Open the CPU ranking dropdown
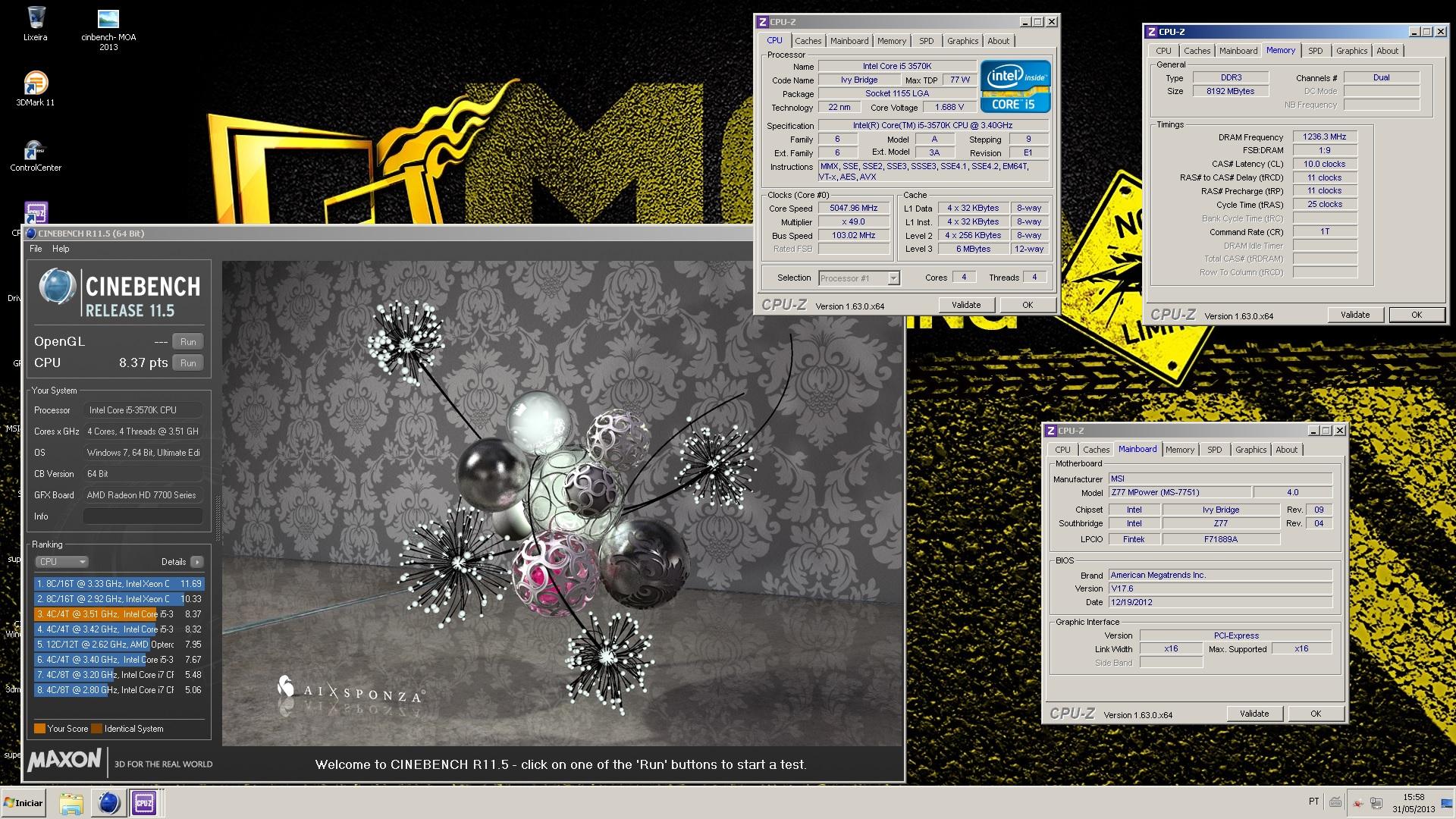The width and height of the screenshot is (1456, 819). pos(61,562)
